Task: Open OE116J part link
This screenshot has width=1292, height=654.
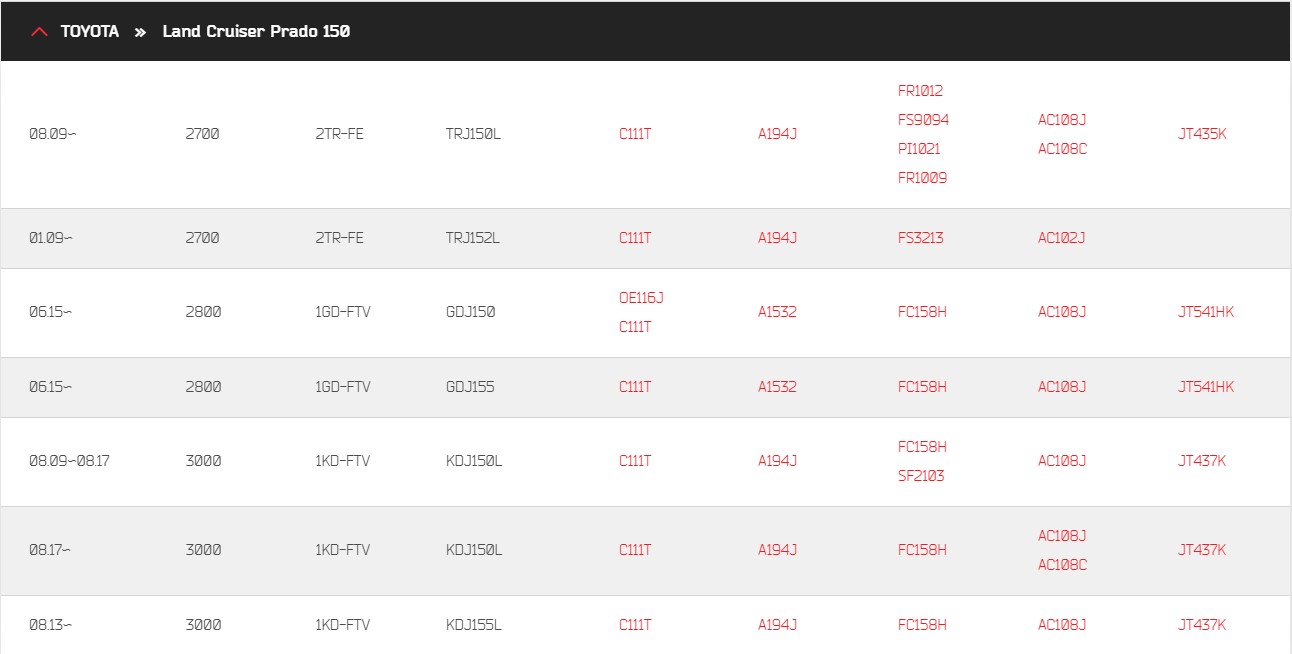Action: (641, 297)
